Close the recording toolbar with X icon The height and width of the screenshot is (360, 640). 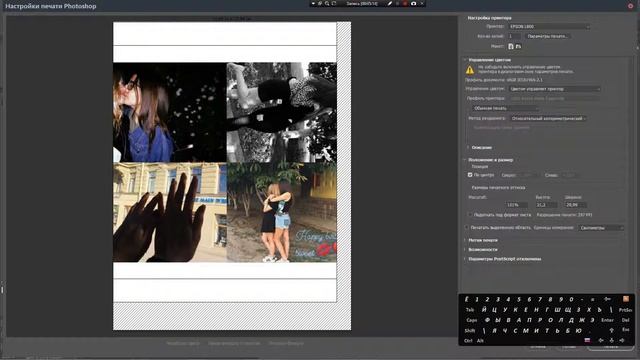click(x=422, y=3)
